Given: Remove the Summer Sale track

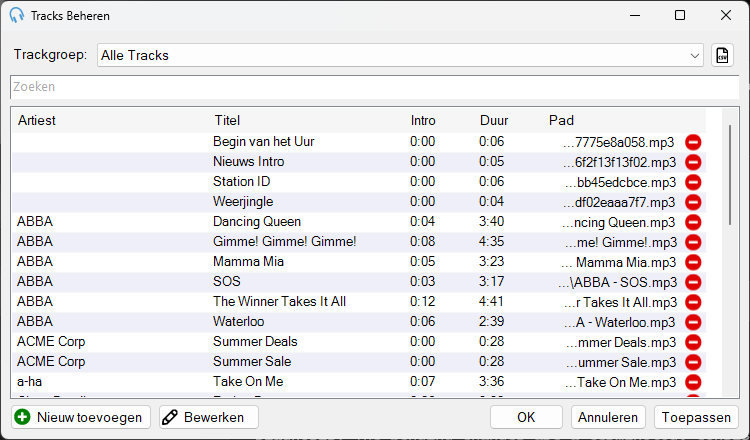Looking at the screenshot, I should [693, 363].
